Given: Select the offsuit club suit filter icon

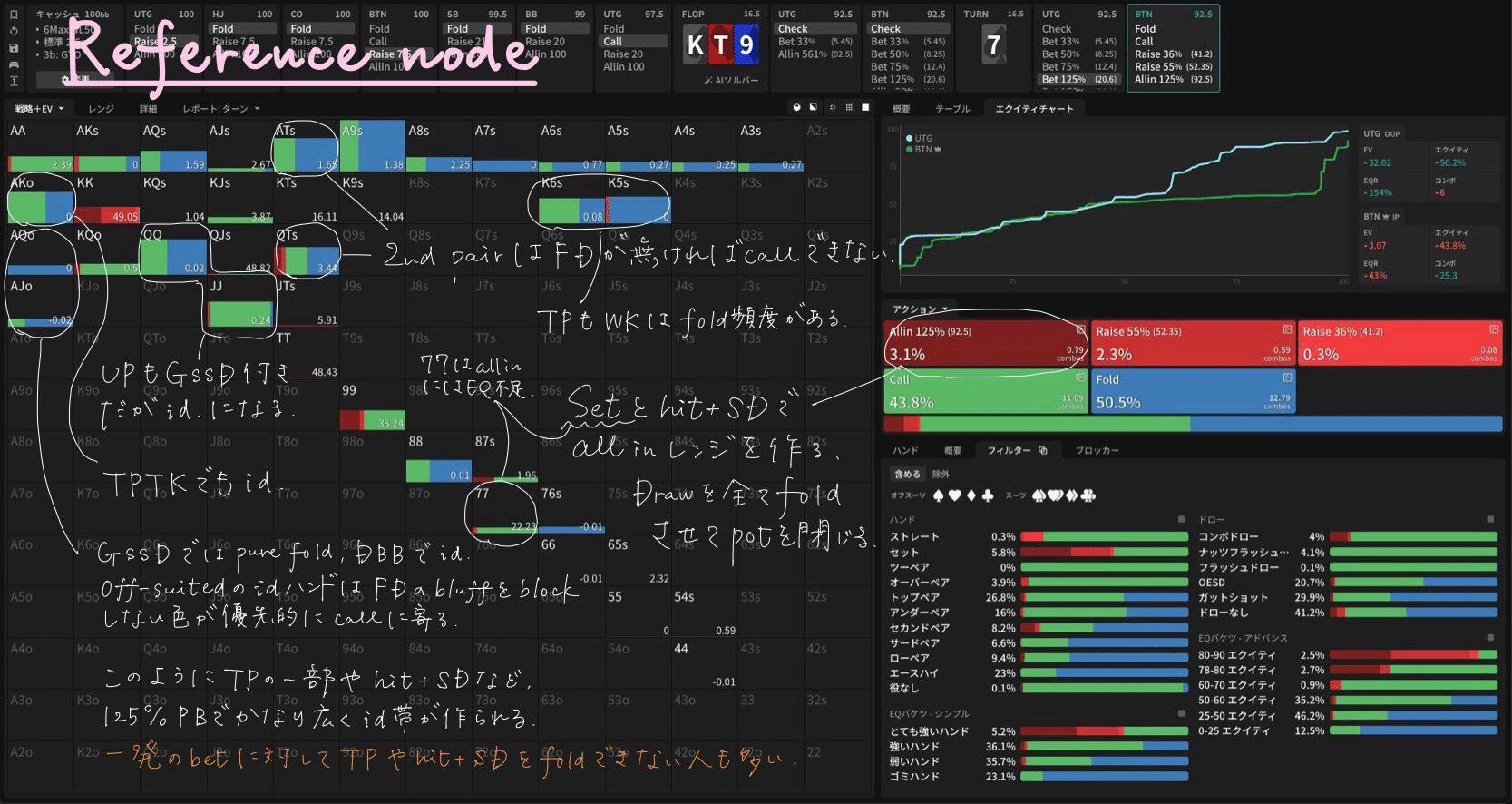Looking at the screenshot, I should tap(988, 495).
